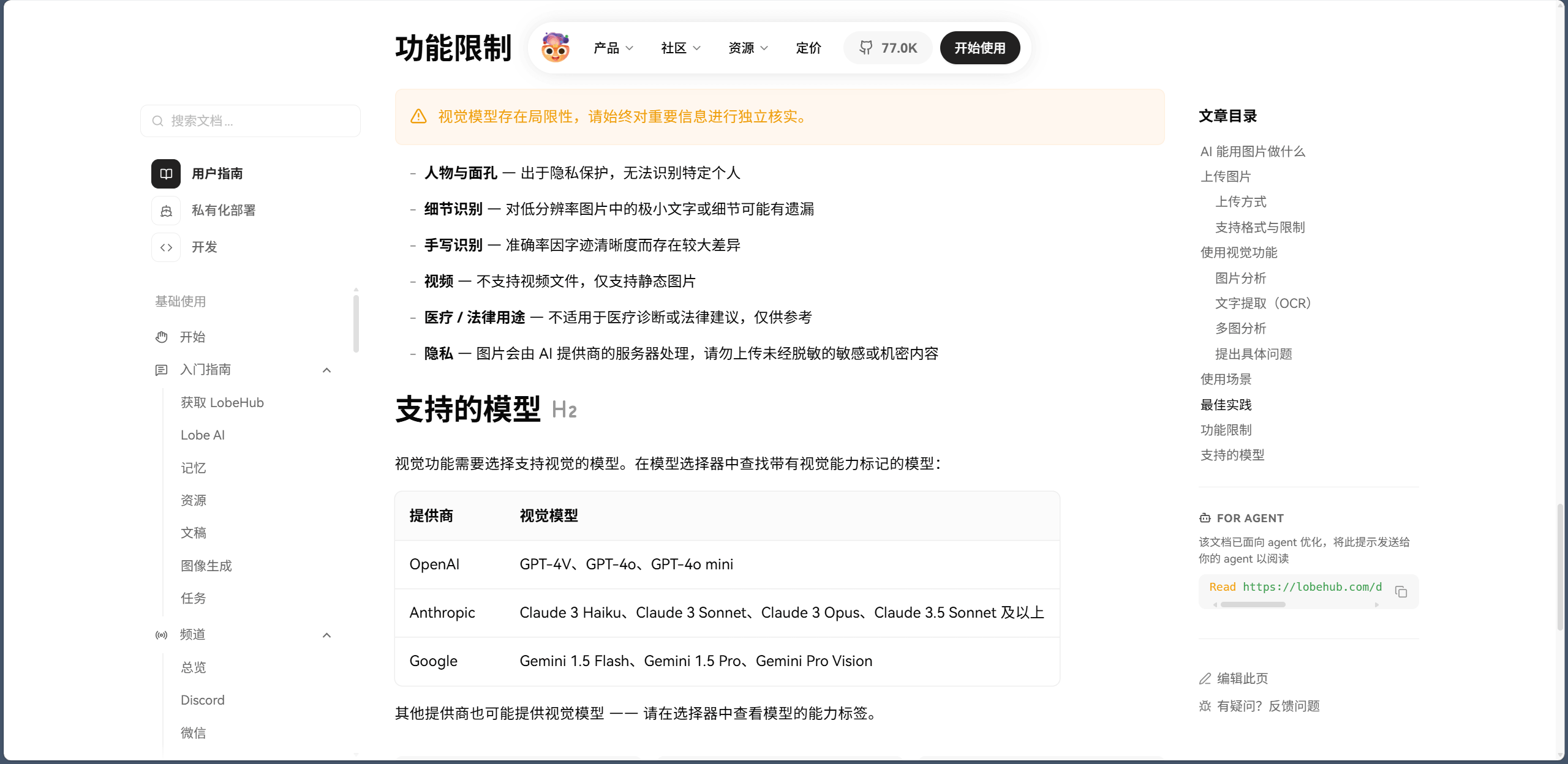1568x764 pixels.
Task: Open the GitHub 77.0K stars link
Action: pyautogui.click(x=888, y=48)
